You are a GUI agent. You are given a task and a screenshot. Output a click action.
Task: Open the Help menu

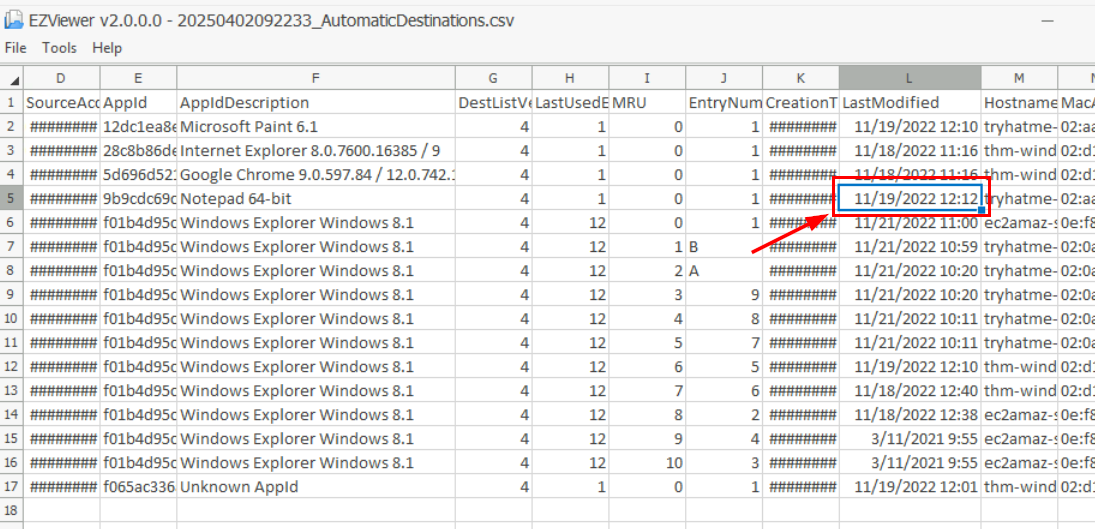pyautogui.click(x=107, y=47)
